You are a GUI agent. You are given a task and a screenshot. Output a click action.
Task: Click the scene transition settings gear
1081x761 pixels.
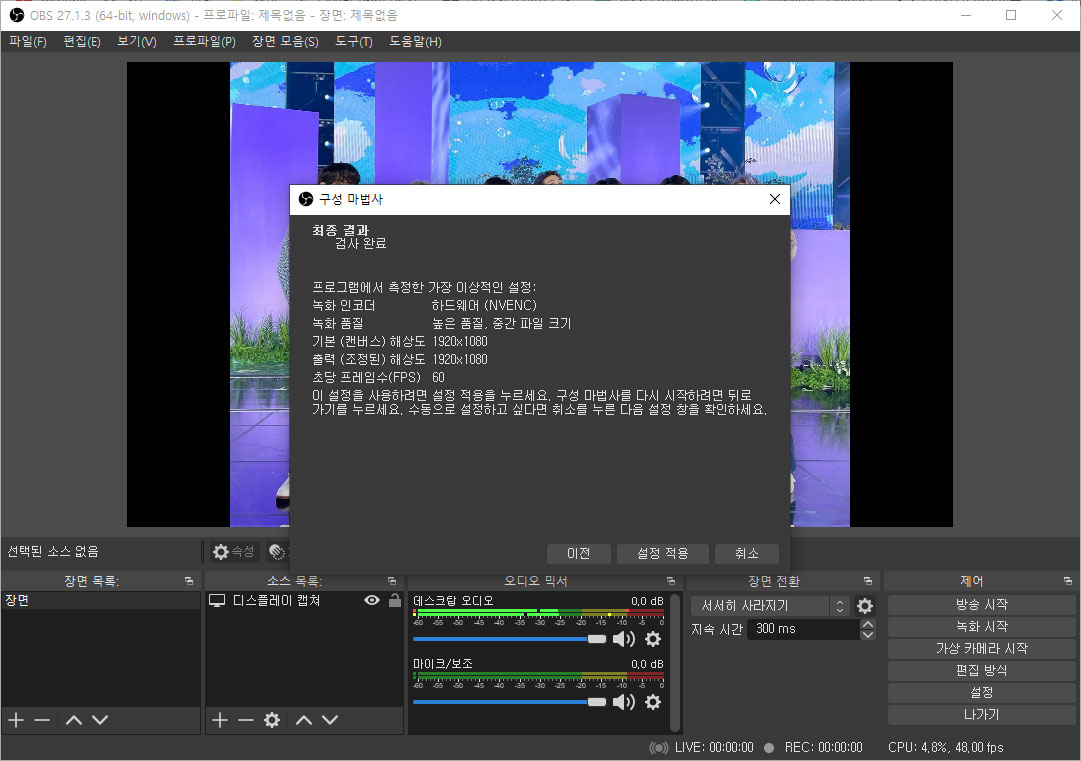click(x=865, y=605)
